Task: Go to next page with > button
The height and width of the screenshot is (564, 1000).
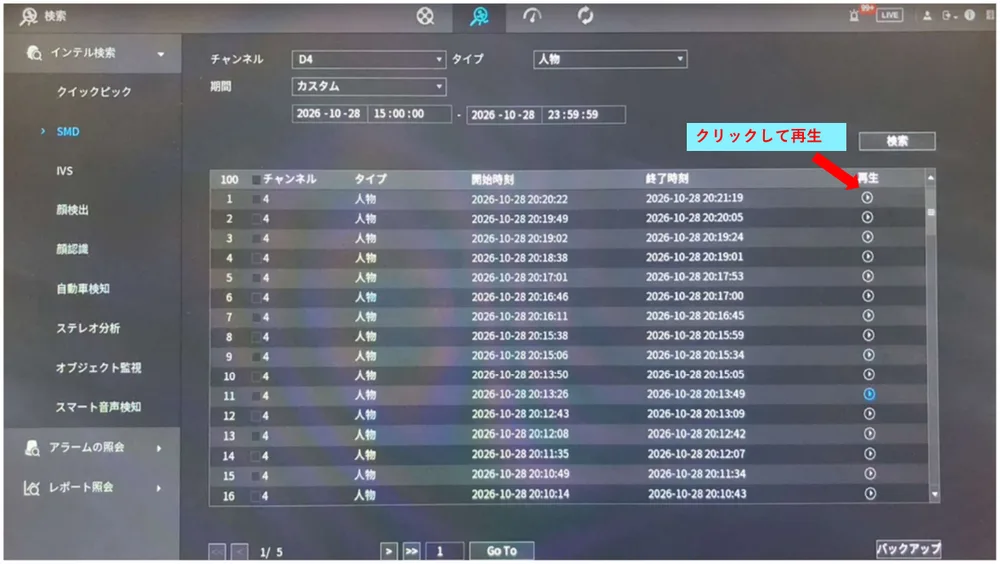Action: coord(388,551)
